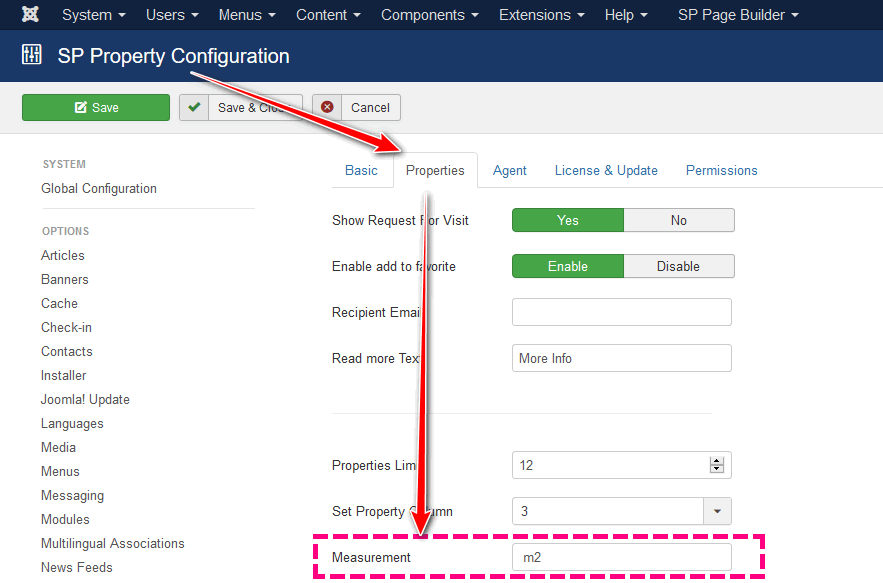Click the Cancel button
Screen dimensions: 883x583
pos(356,107)
